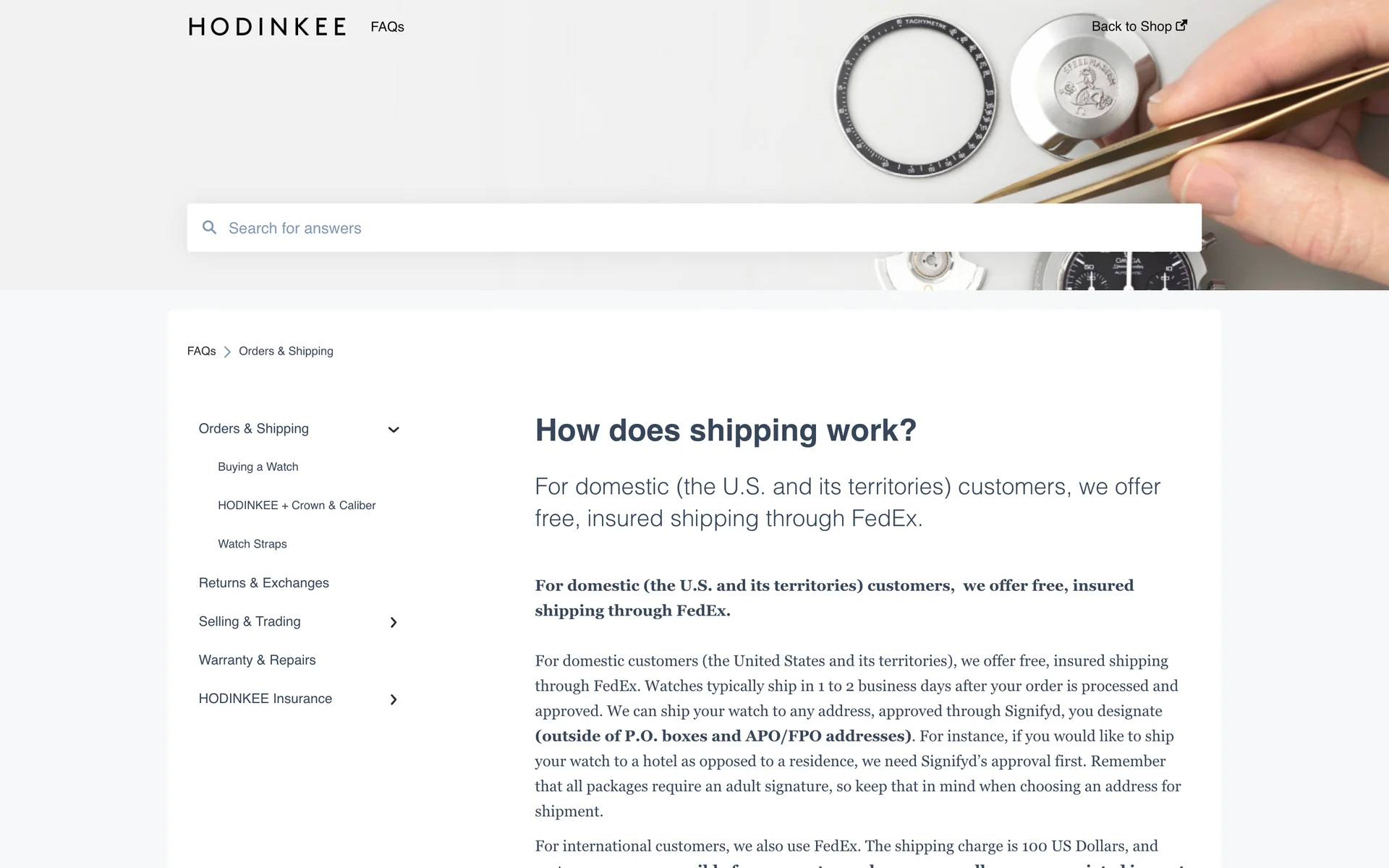
Task: Expand the HODINKEE Insurance section
Action: tap(394, 699)
